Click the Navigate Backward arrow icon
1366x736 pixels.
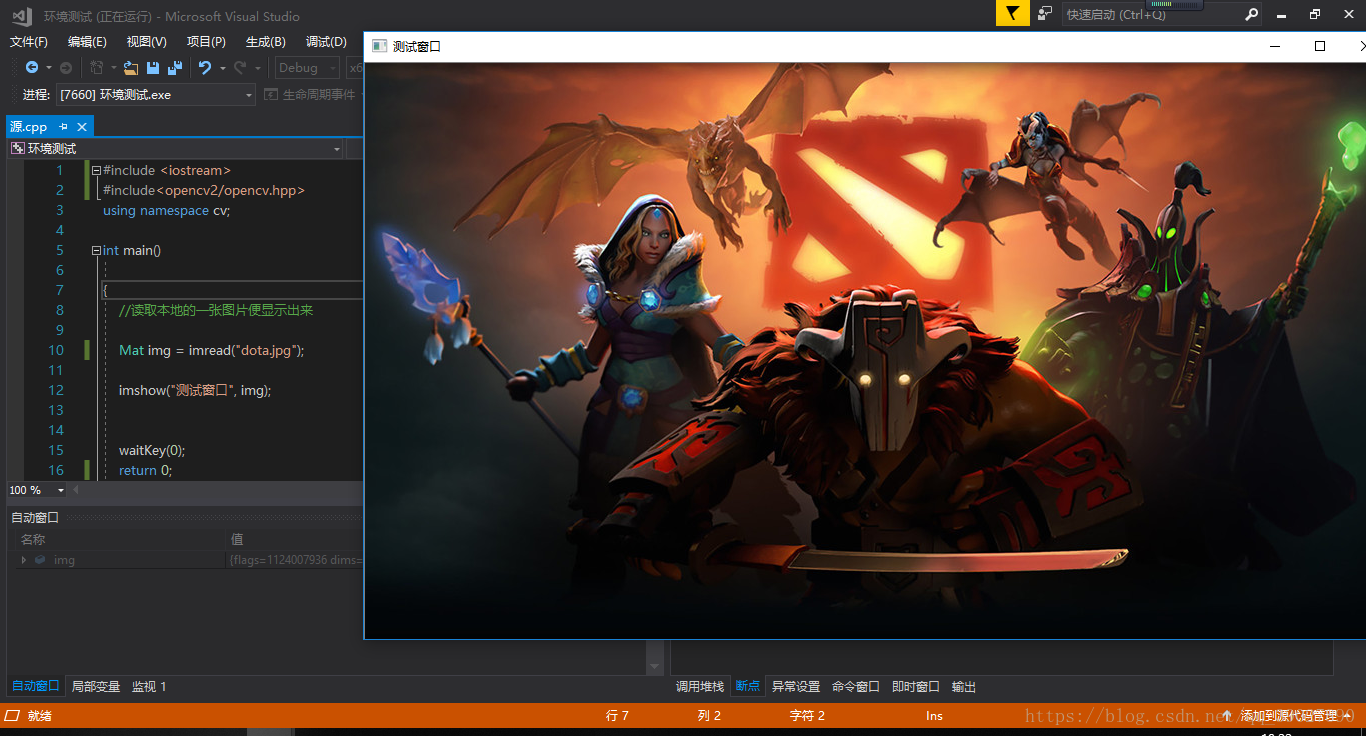coord(32,67)
